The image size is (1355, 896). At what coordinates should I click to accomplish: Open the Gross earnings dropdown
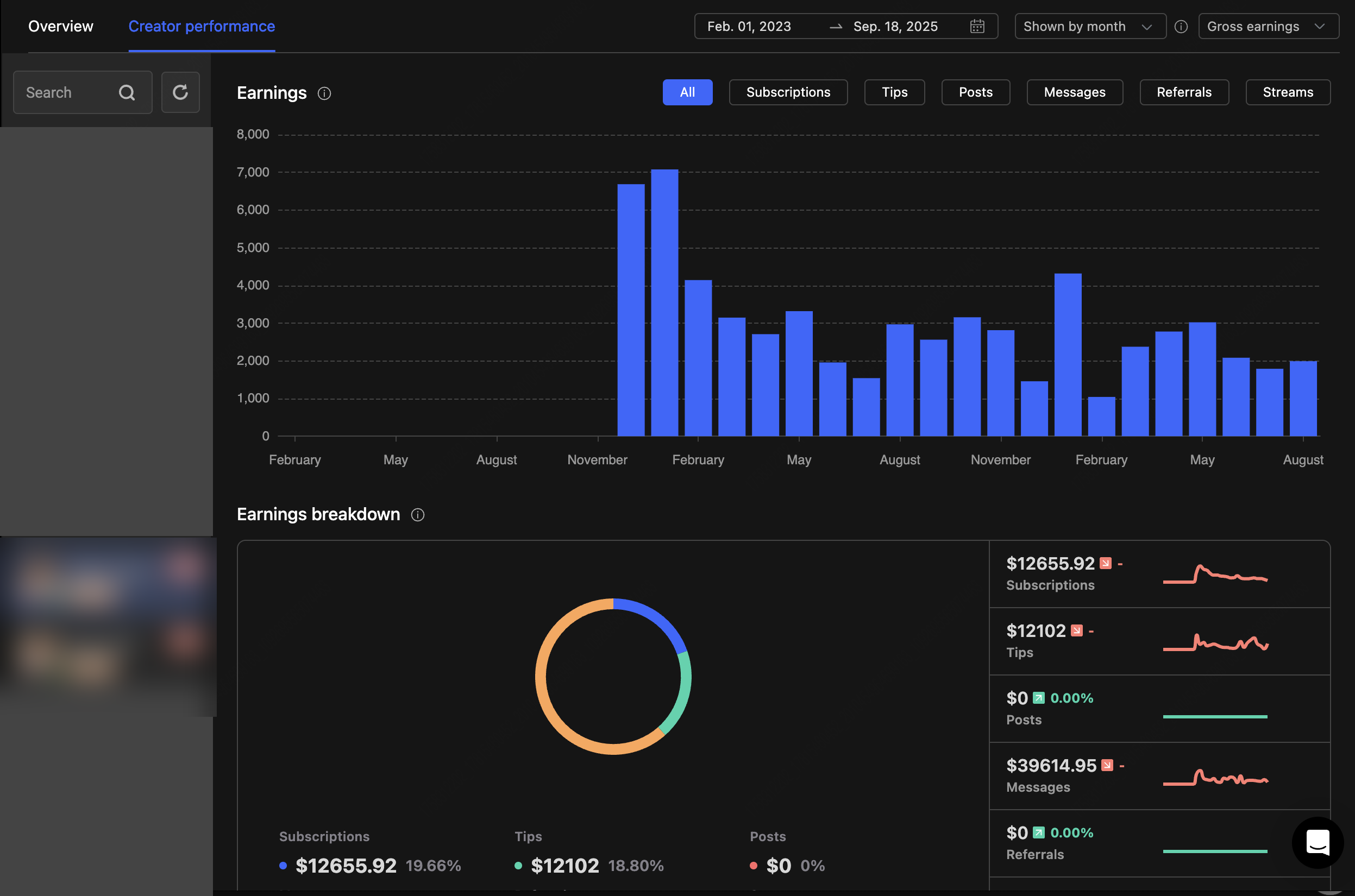(1268, 26)
